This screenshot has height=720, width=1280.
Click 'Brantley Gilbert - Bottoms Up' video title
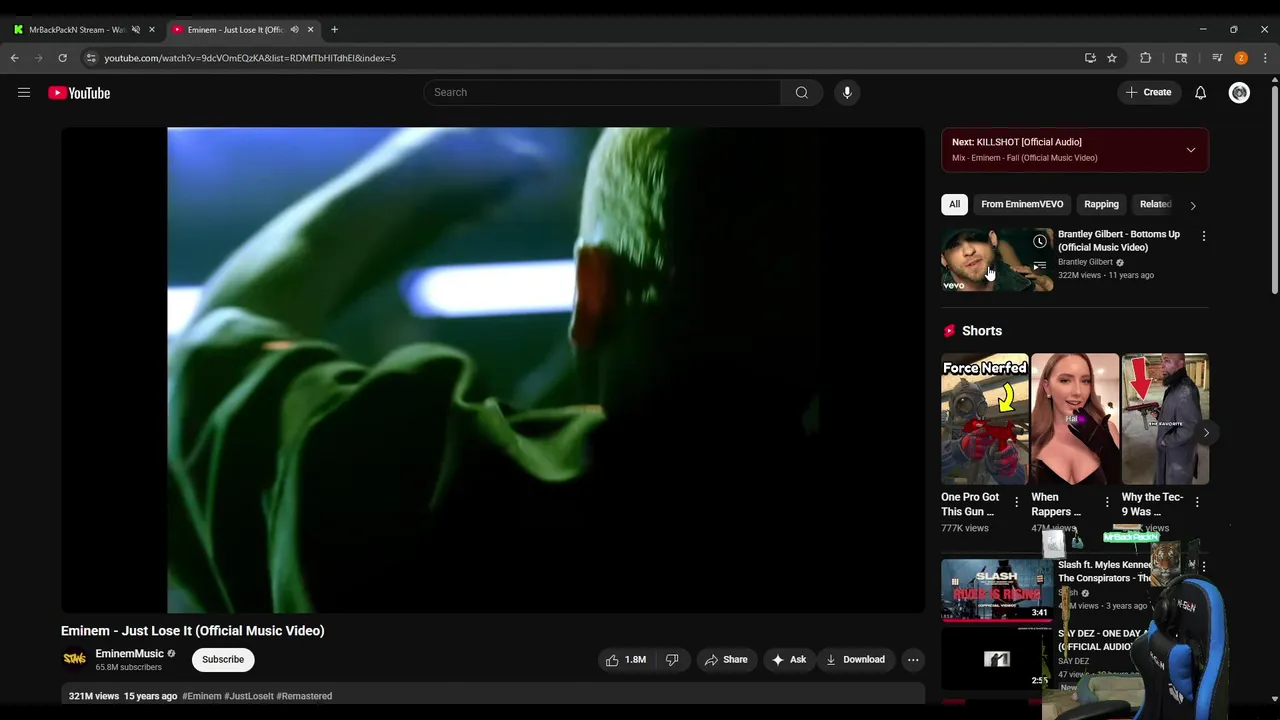(1119, 240)
